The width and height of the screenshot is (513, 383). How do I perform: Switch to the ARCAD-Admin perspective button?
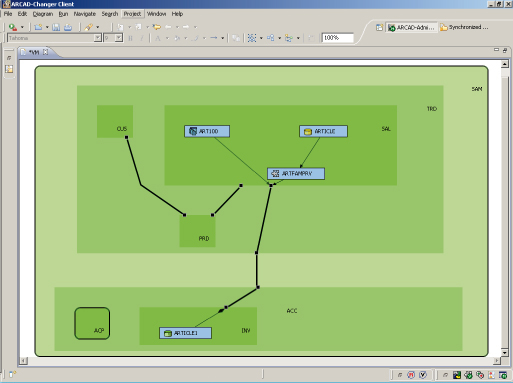click(411, 27)
